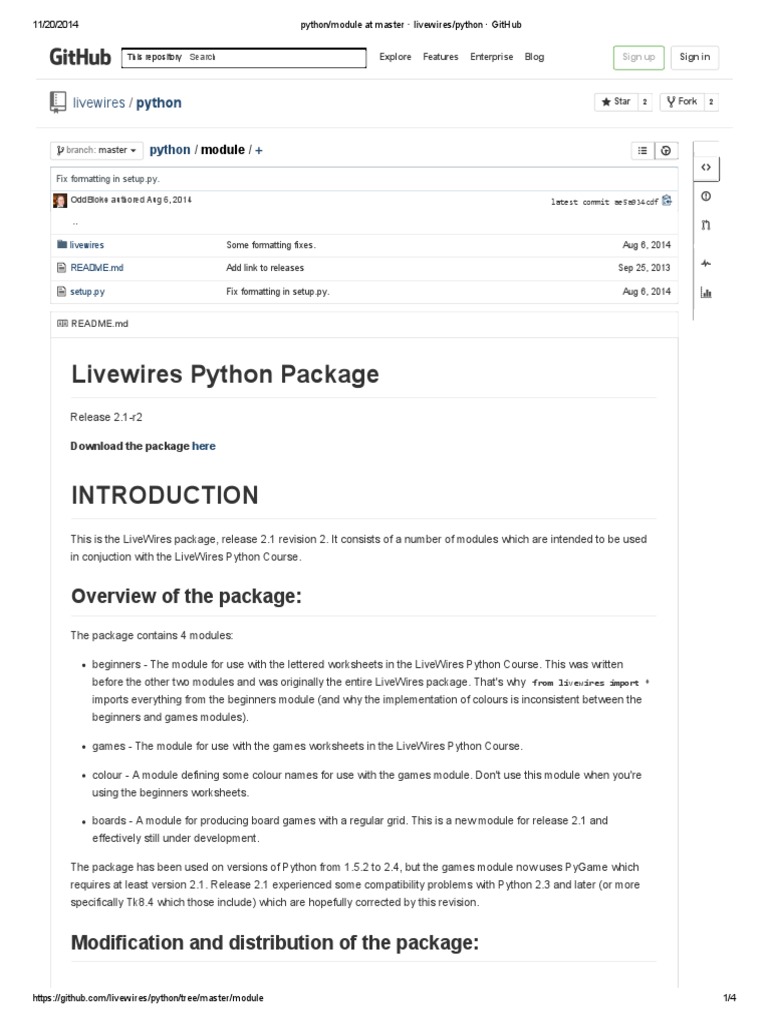Screen dimensions: 768x1024
Task: Open the Issues icon in sidebar
Action: (x=706, y=196)
